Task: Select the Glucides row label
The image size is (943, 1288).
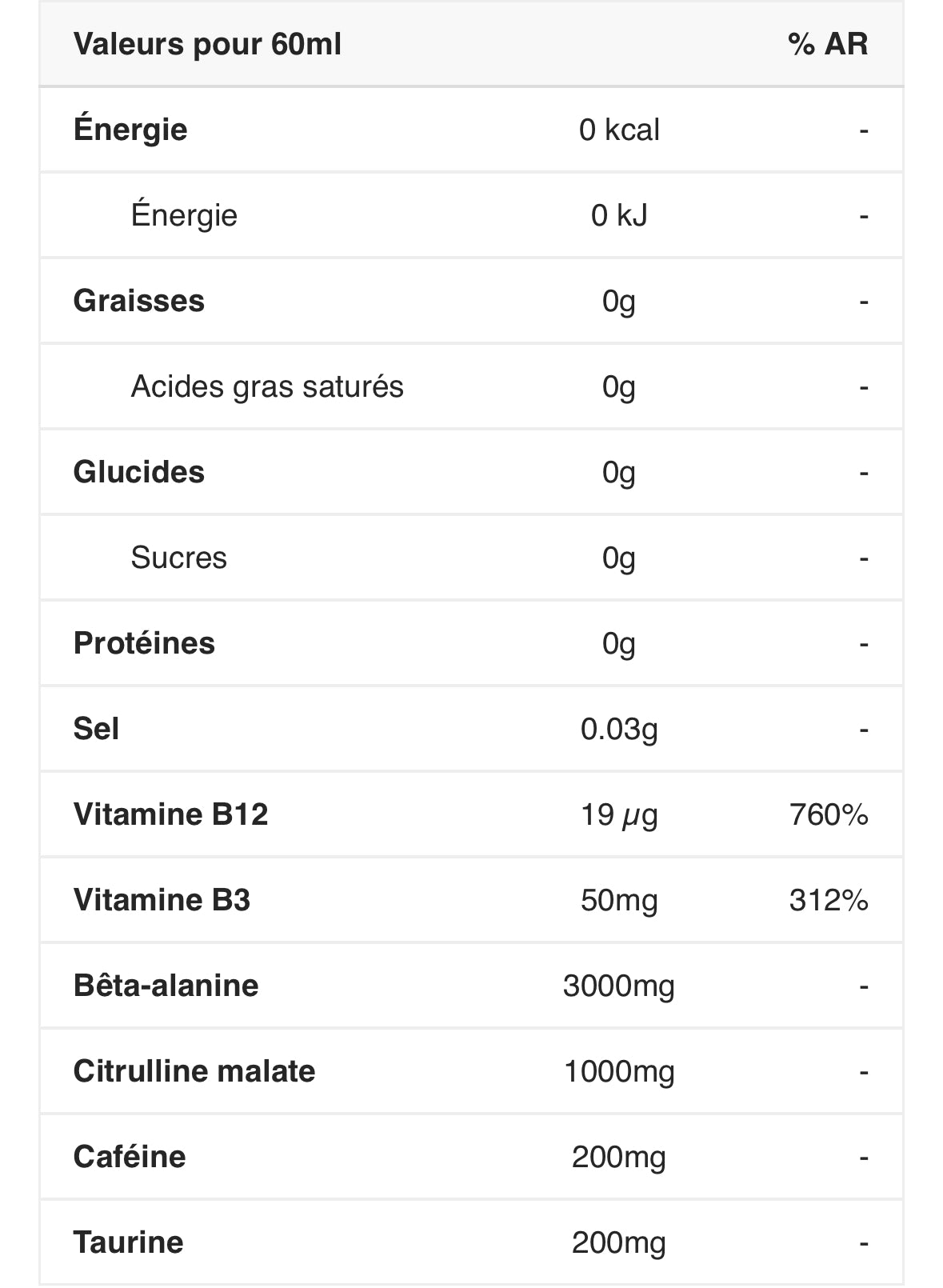Action: coord(139,472)
